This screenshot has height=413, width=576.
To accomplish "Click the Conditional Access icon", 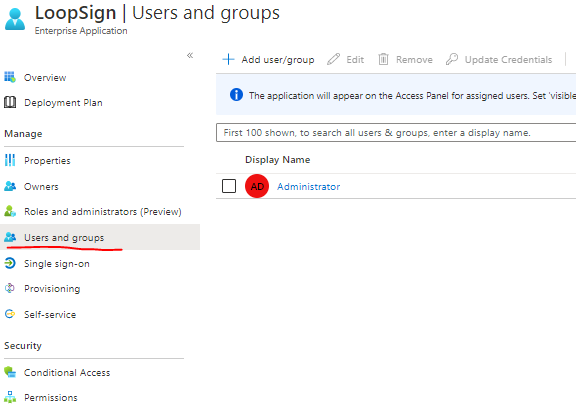I will click(10, 372).
